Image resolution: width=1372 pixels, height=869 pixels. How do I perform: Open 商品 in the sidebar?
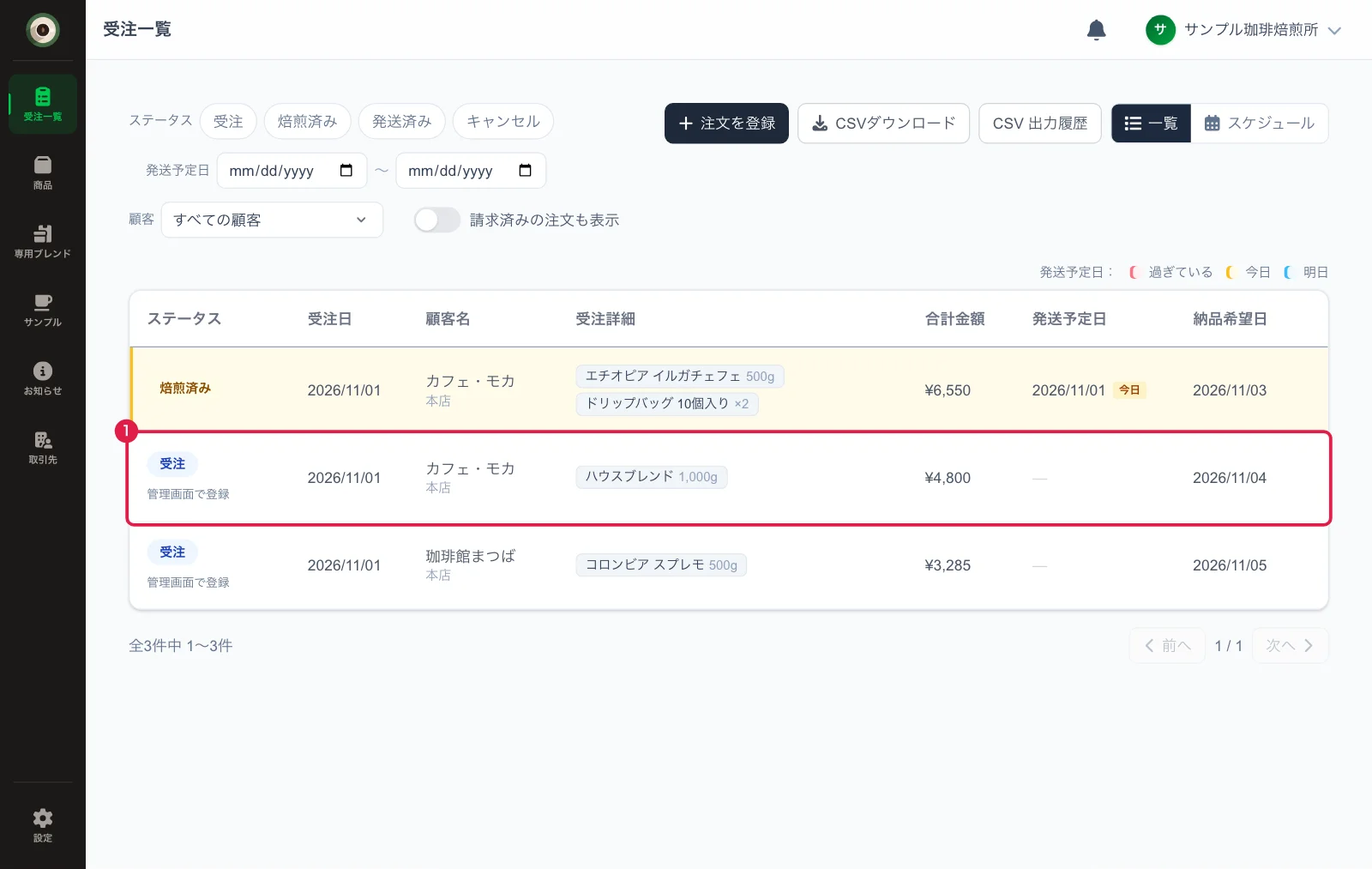pos(43,172)
